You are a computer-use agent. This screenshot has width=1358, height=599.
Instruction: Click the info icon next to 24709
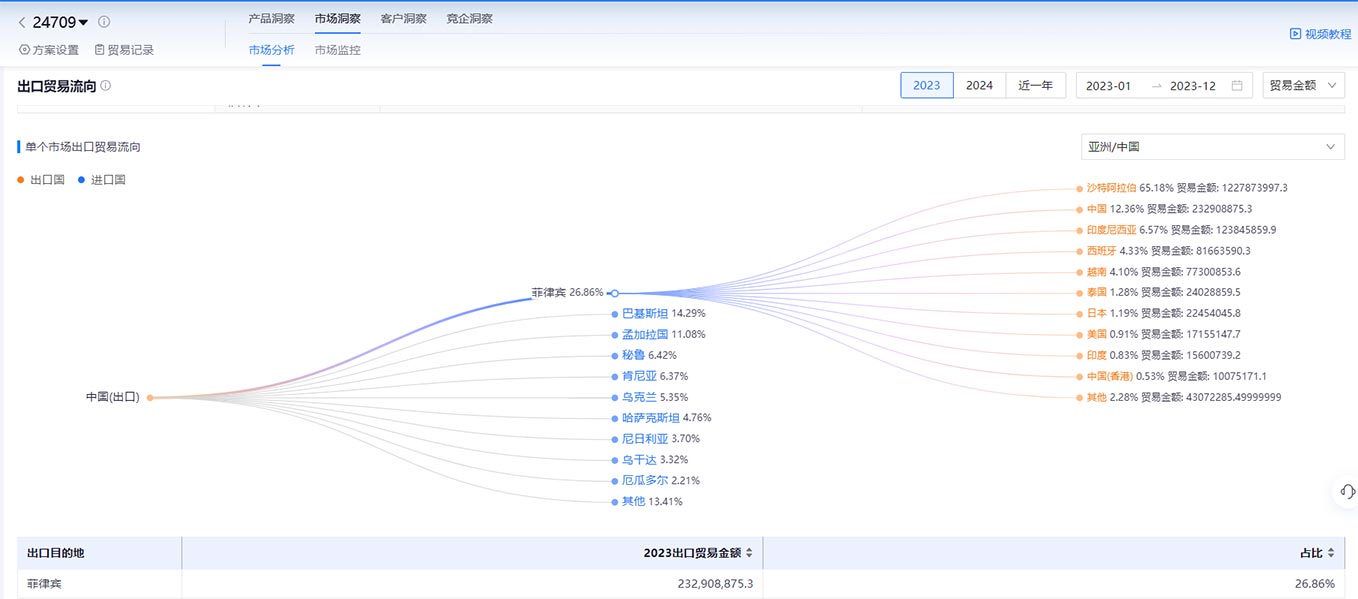[104, 22]
